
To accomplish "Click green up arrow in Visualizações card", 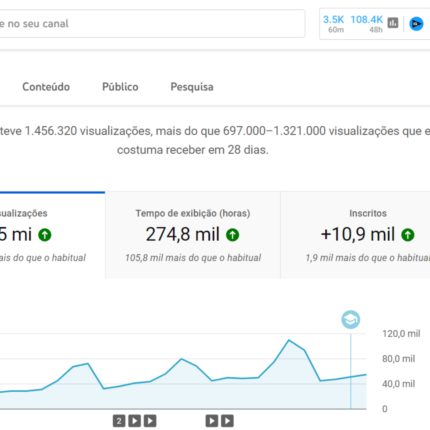I will [x=45, y=235].
